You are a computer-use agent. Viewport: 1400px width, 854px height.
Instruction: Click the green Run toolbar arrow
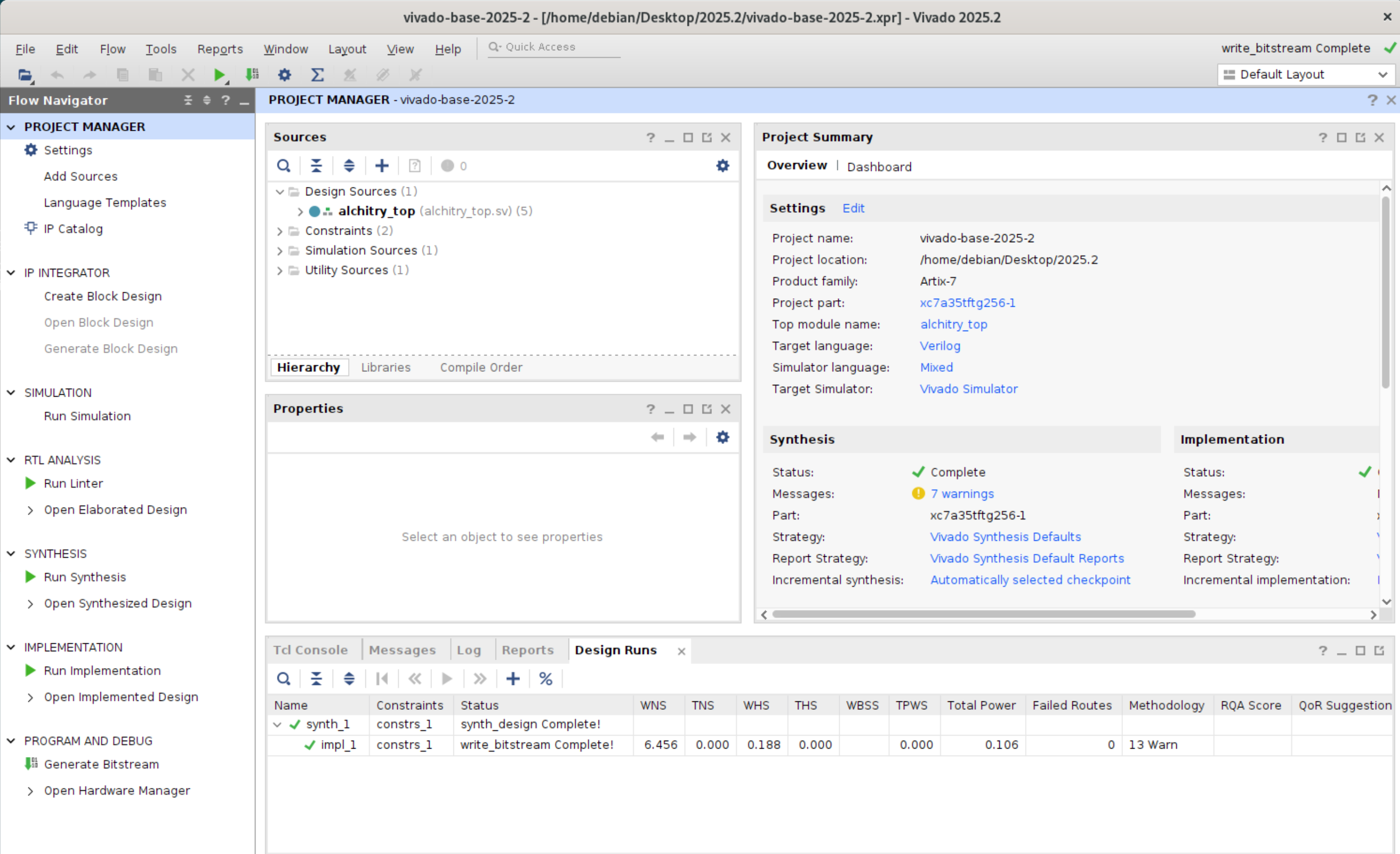[219, 75]
